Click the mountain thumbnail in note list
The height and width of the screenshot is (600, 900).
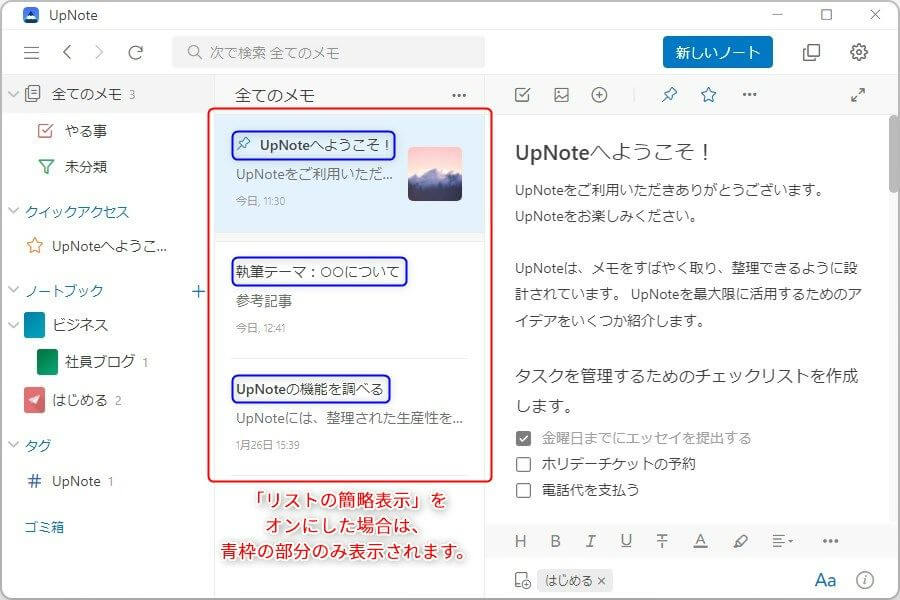[x=435, y=174]
